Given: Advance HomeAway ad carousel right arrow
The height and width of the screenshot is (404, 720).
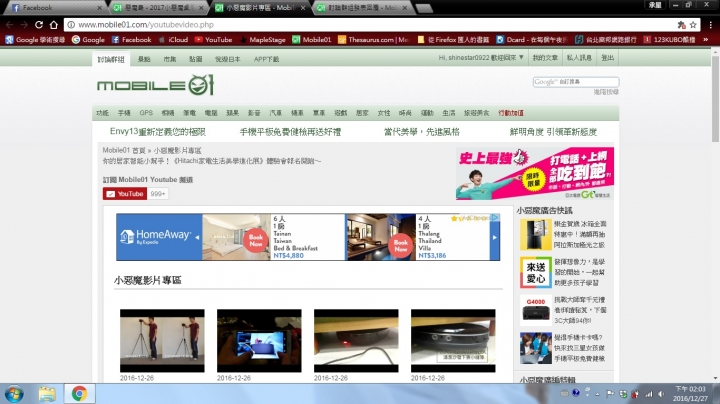Looking at the screenshot, I should pos(495,237).
